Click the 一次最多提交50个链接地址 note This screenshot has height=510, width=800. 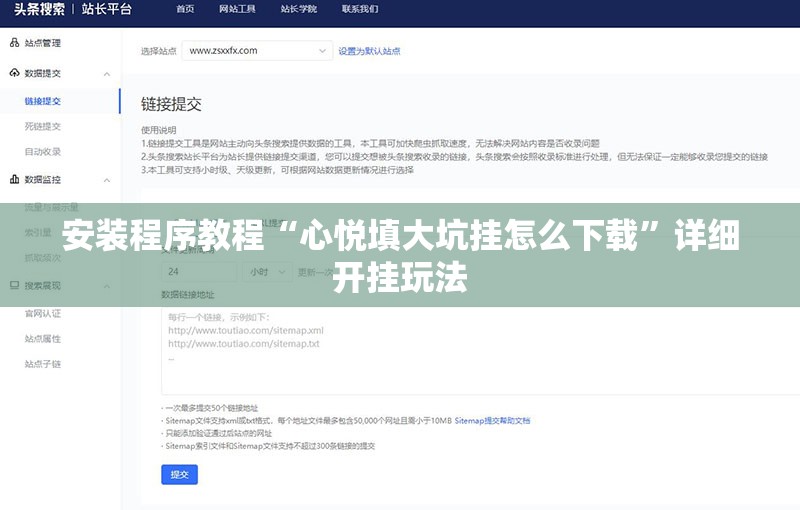coord(212,408)
